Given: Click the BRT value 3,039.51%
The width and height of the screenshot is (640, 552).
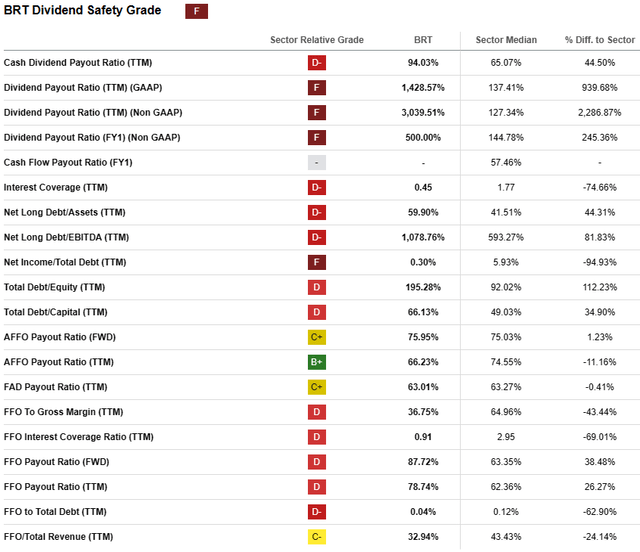Looking at the screenshot, I should (x=423, y=113).
